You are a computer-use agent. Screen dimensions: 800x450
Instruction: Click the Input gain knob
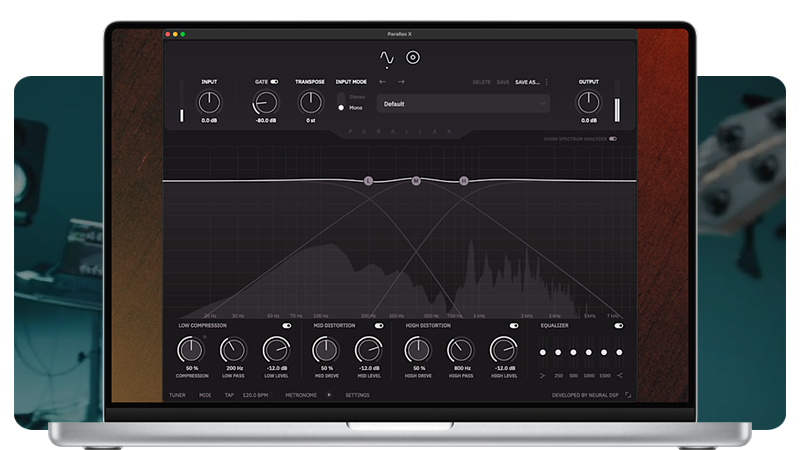[x=209, y=103]
